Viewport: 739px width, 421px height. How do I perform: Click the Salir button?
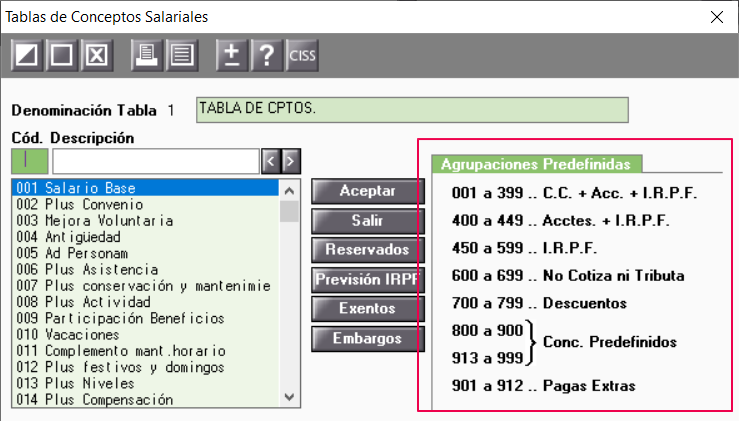coord(368,221)
